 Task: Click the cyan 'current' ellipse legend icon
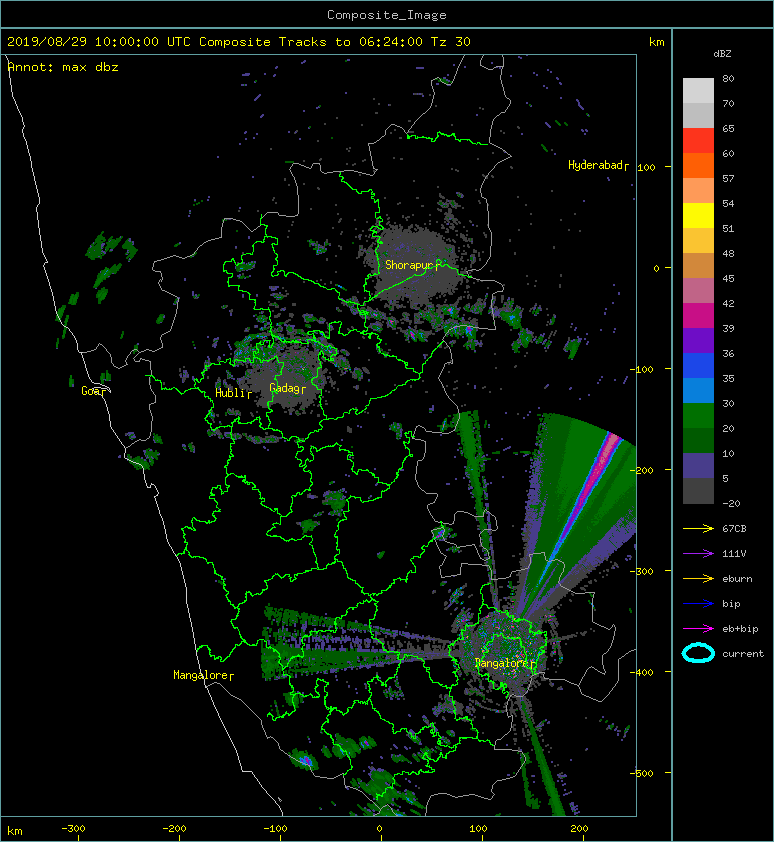click(698, 654)
